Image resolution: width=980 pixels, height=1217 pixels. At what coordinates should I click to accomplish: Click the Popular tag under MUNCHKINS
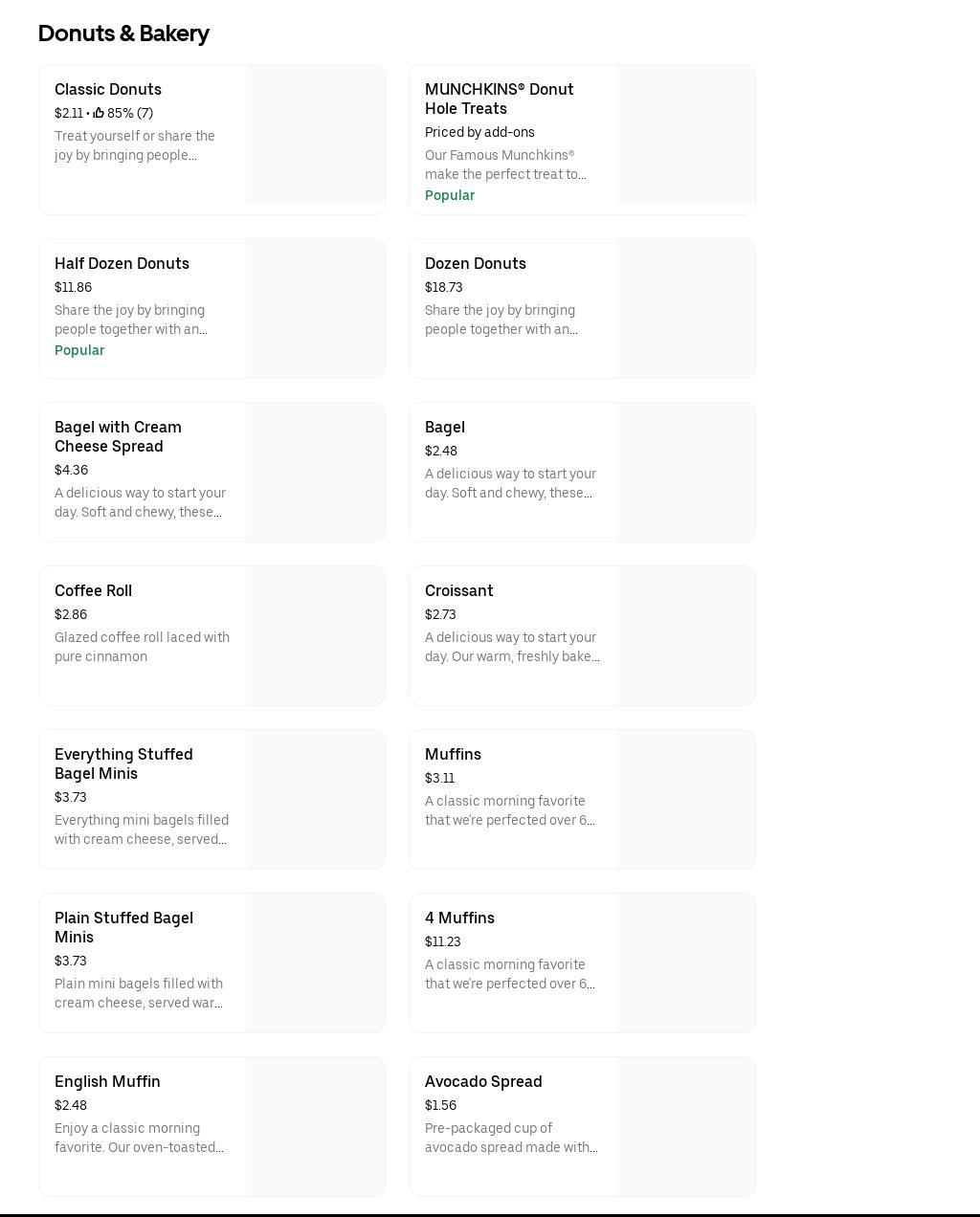(450, 195)
